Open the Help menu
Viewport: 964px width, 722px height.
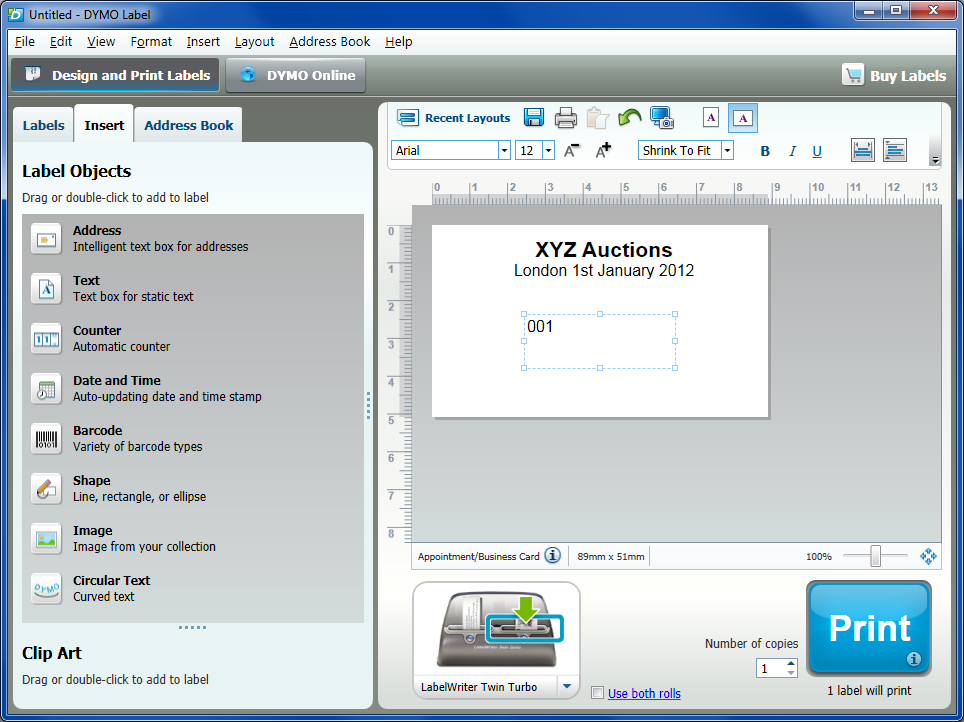point(398,41)
